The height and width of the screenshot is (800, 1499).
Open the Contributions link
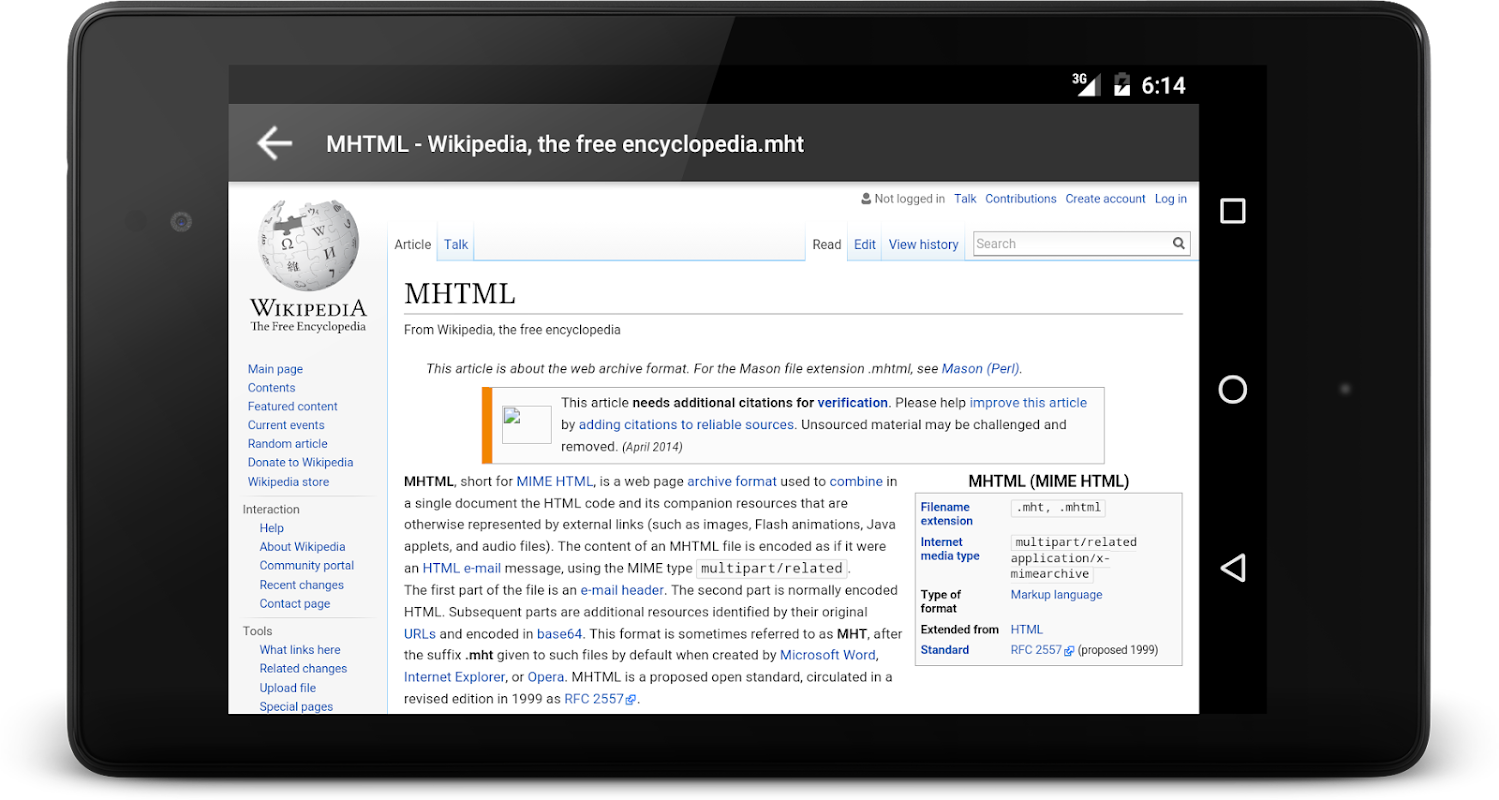coord(1021,199)
